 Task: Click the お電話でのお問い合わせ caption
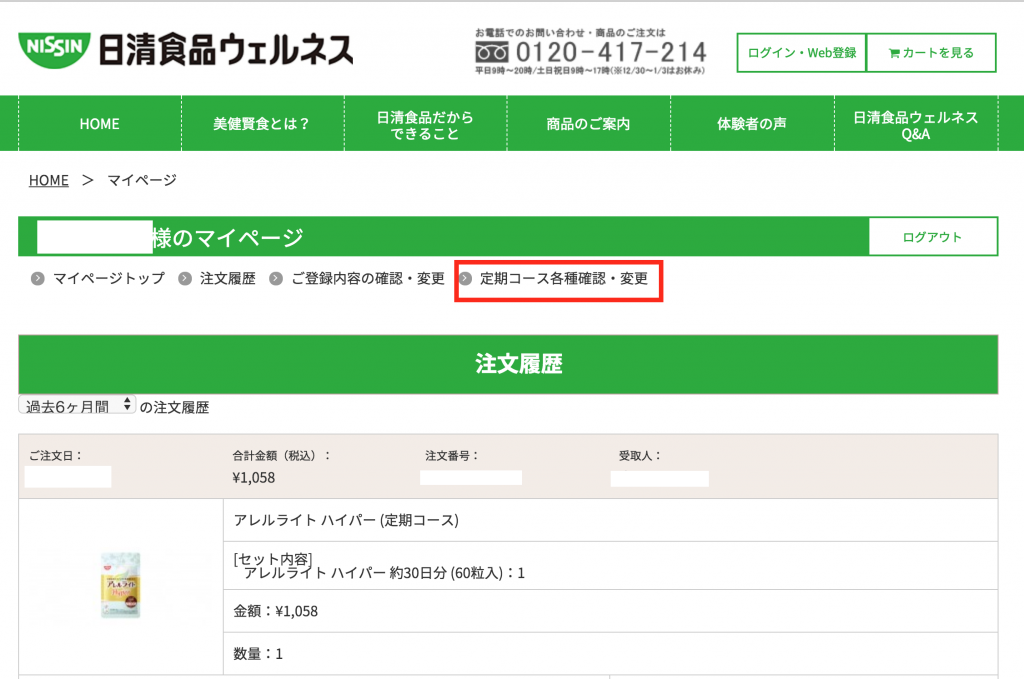[x=570, y=33]
